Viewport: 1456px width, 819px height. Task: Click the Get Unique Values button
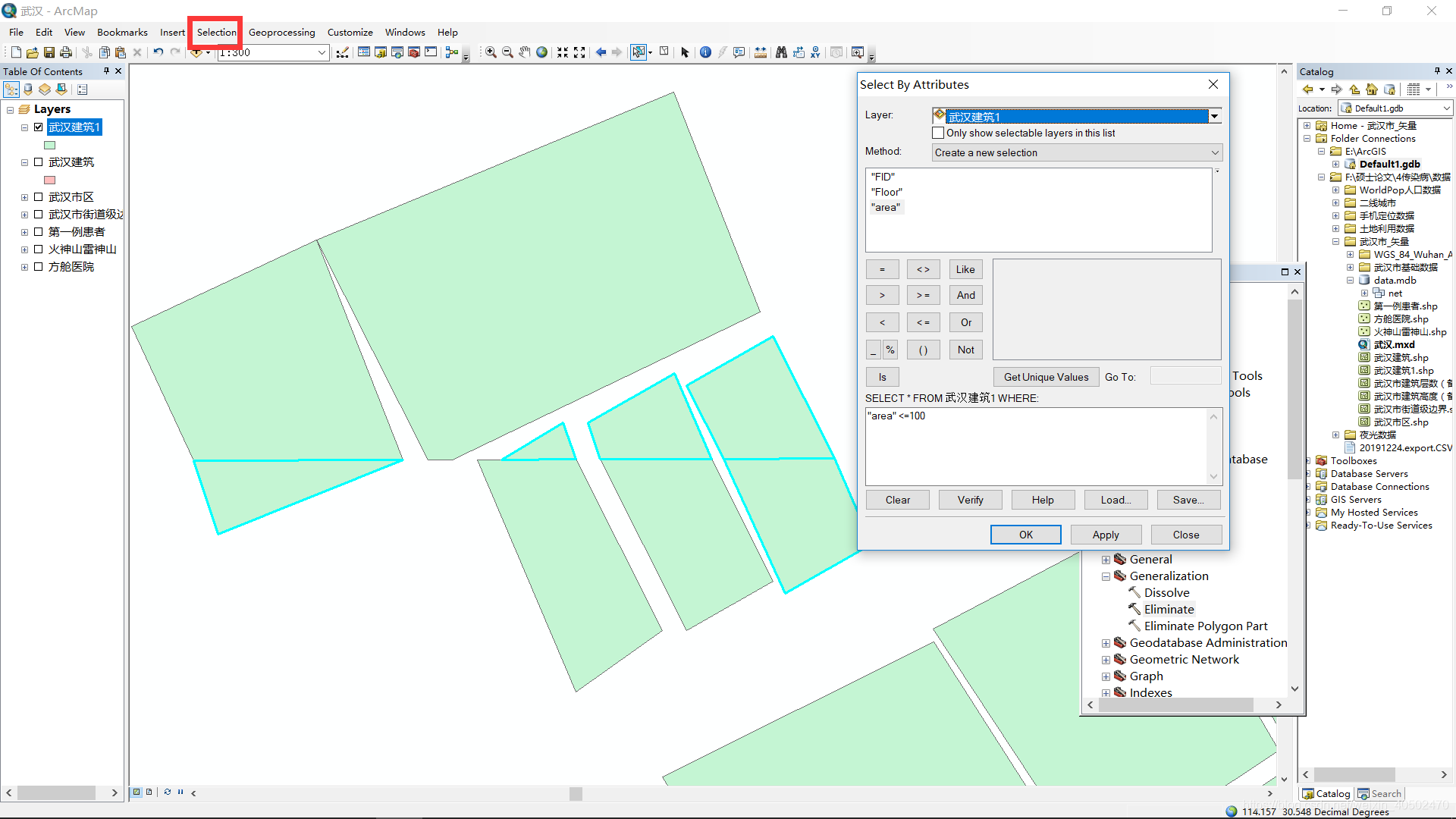coord(1045,376)
